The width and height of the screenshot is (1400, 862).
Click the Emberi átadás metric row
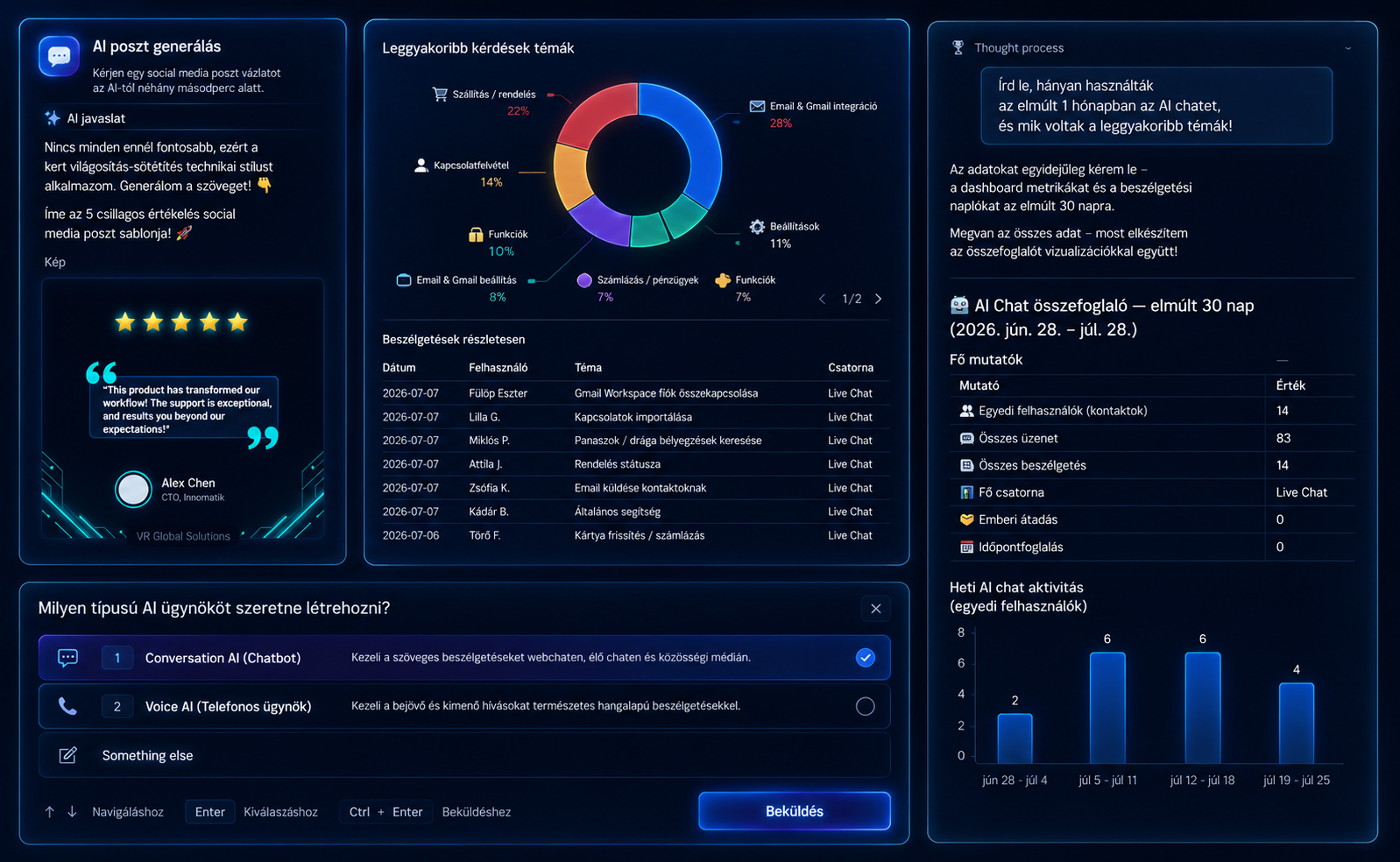coord(1152,519)
